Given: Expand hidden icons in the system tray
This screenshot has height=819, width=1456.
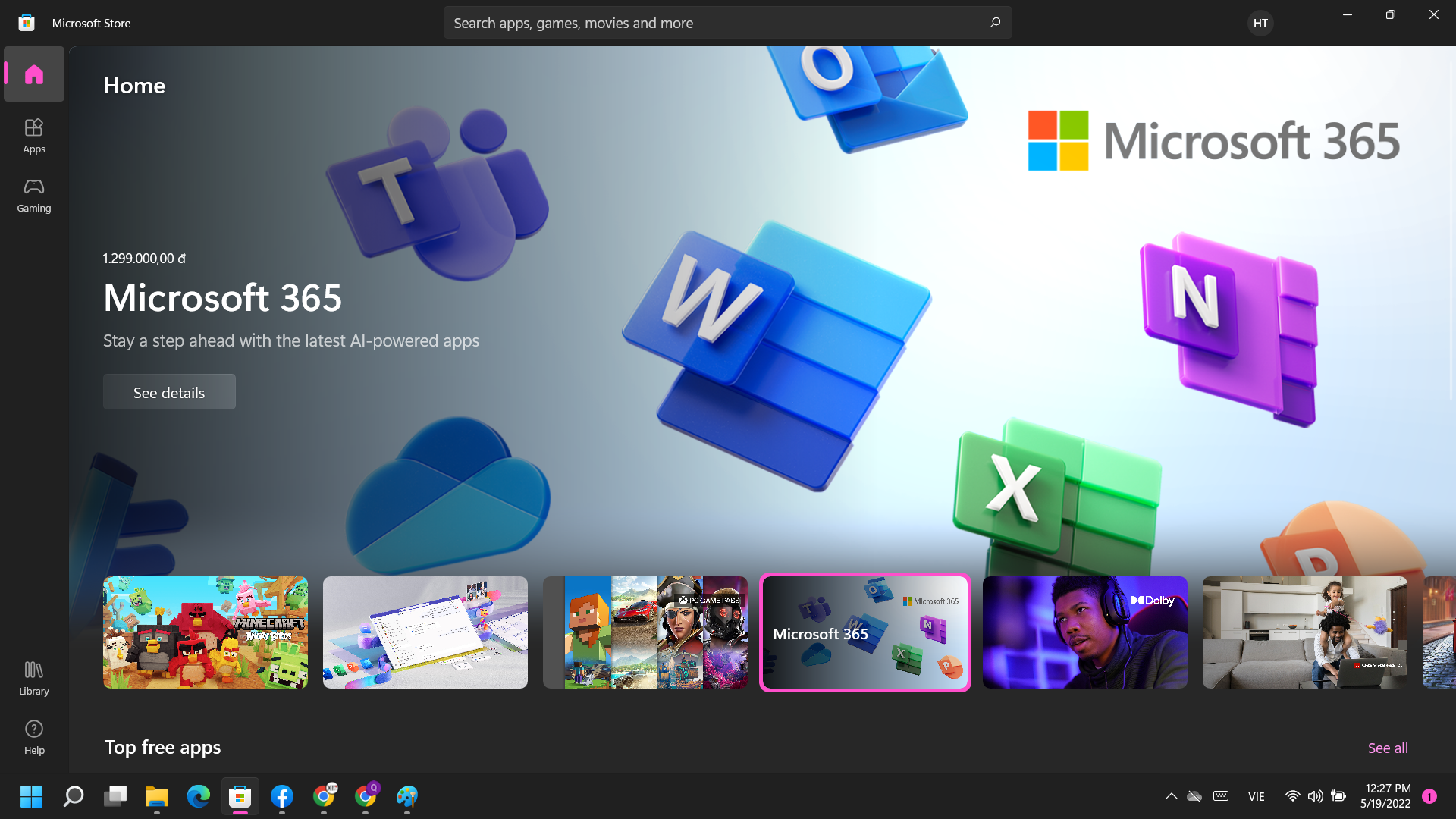Looking at the screenshot, I should [x=1171, y=796].
